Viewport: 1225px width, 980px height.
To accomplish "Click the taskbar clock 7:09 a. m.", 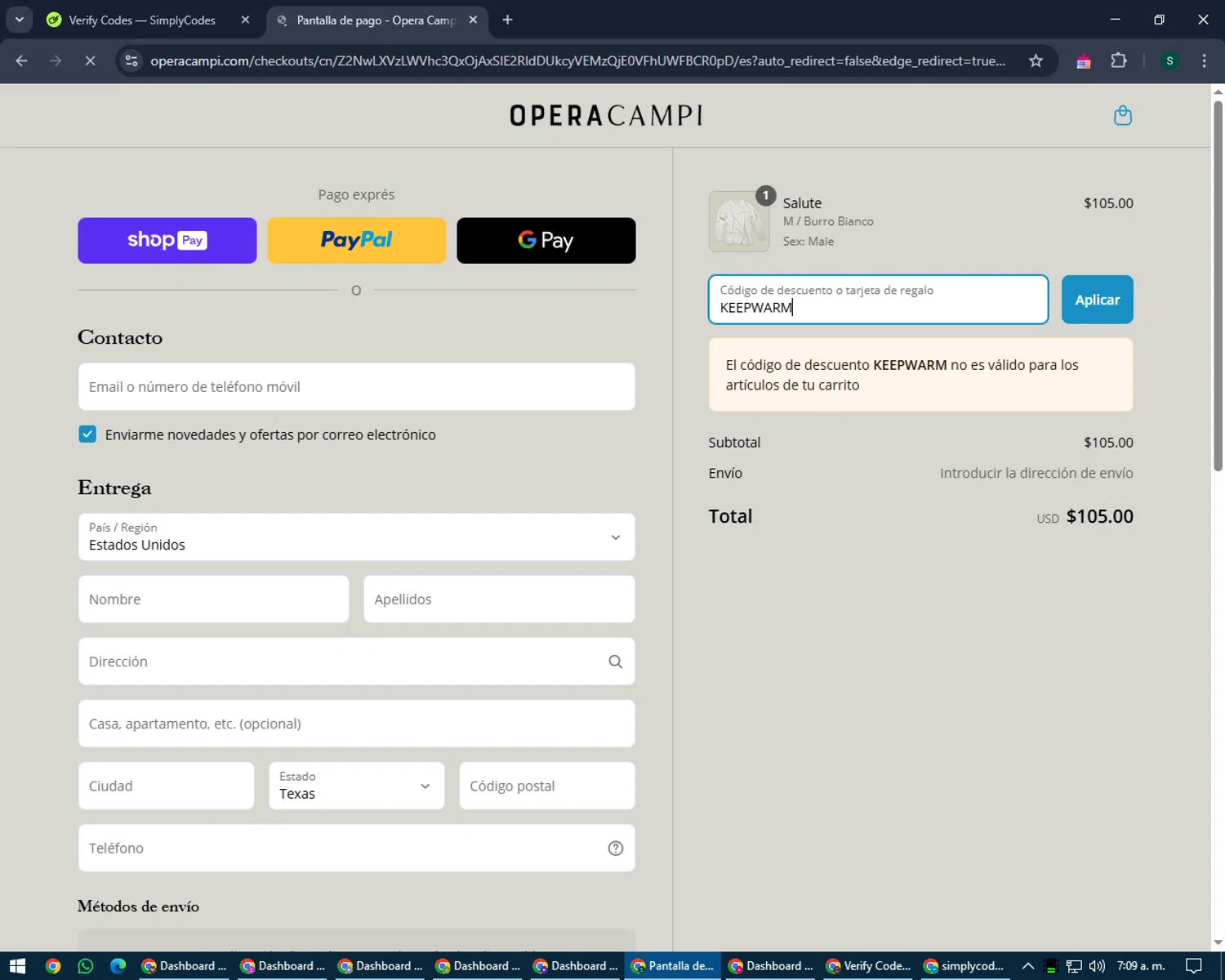I will [1141, 966].
